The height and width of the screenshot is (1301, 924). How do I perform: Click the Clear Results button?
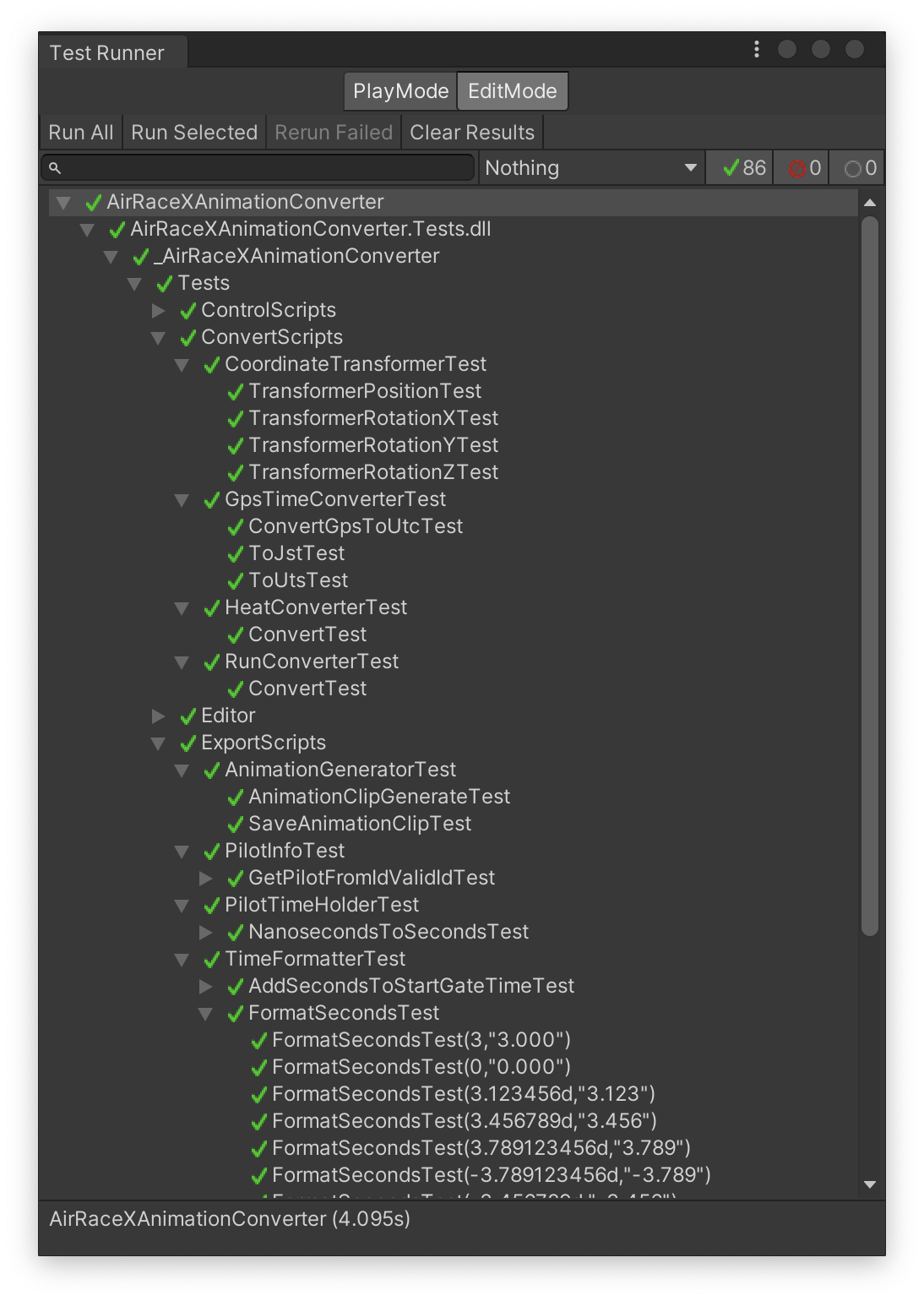[x=472, y=133]
